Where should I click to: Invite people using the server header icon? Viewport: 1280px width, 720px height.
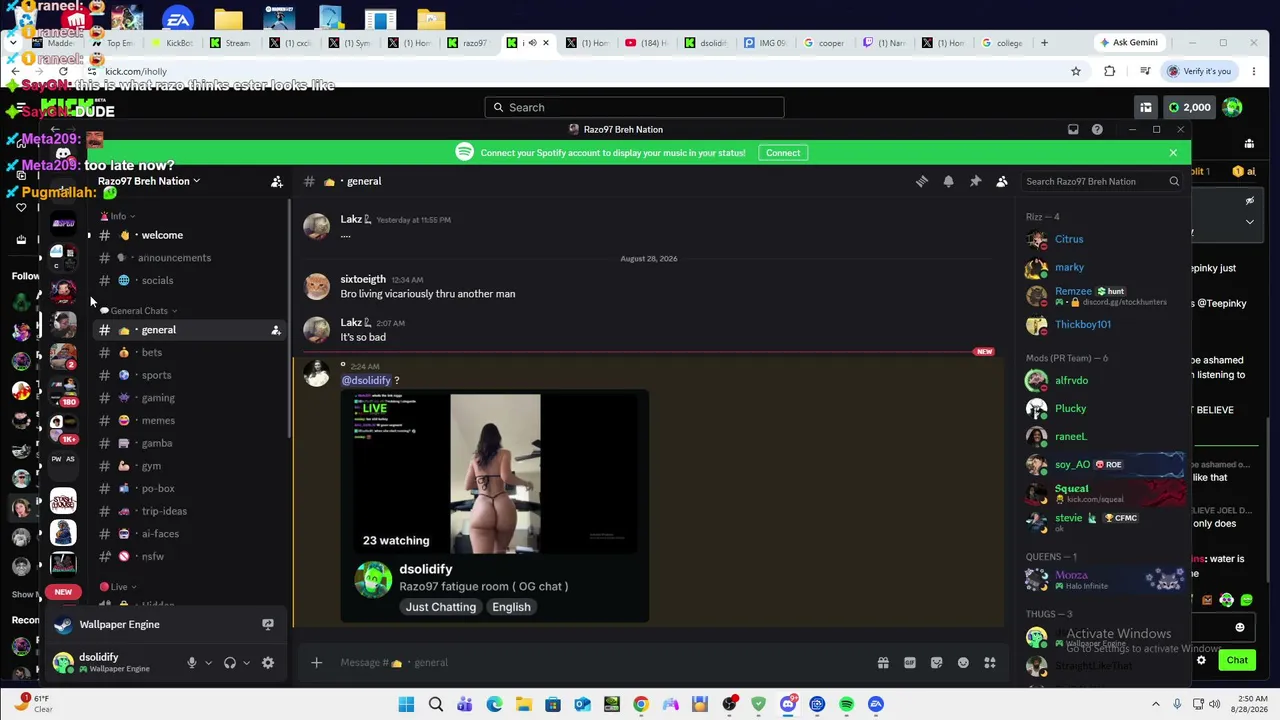[277, 181]
